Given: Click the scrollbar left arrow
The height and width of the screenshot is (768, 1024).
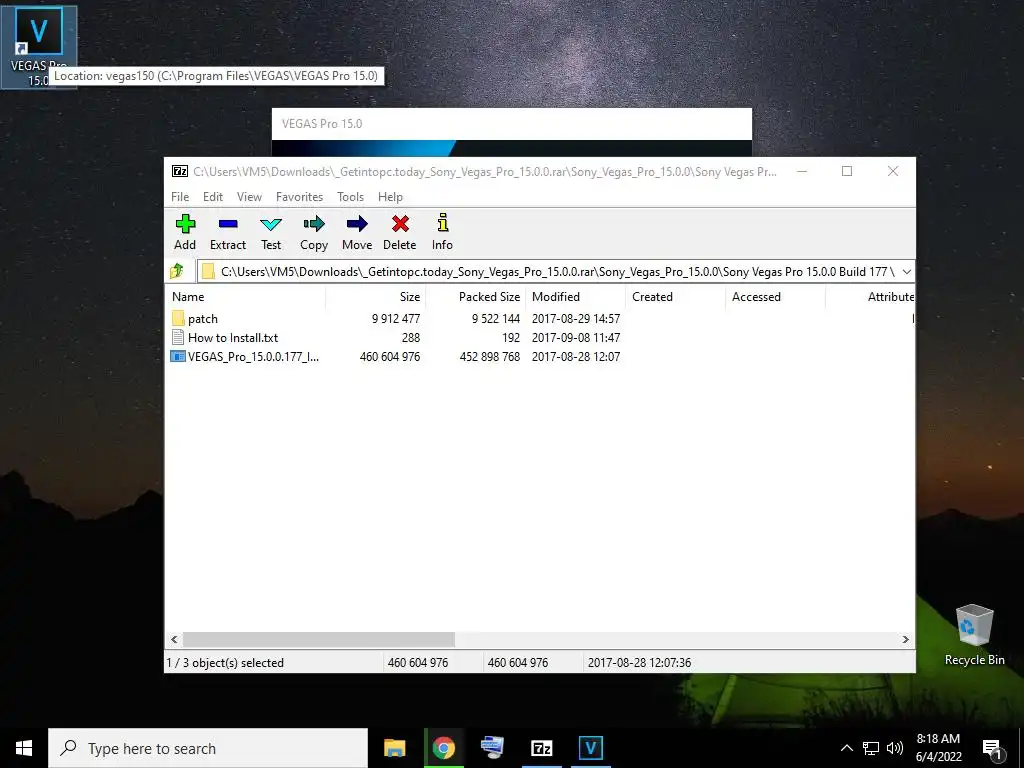Looking at the screenshot, I should [x=174, y=639].
